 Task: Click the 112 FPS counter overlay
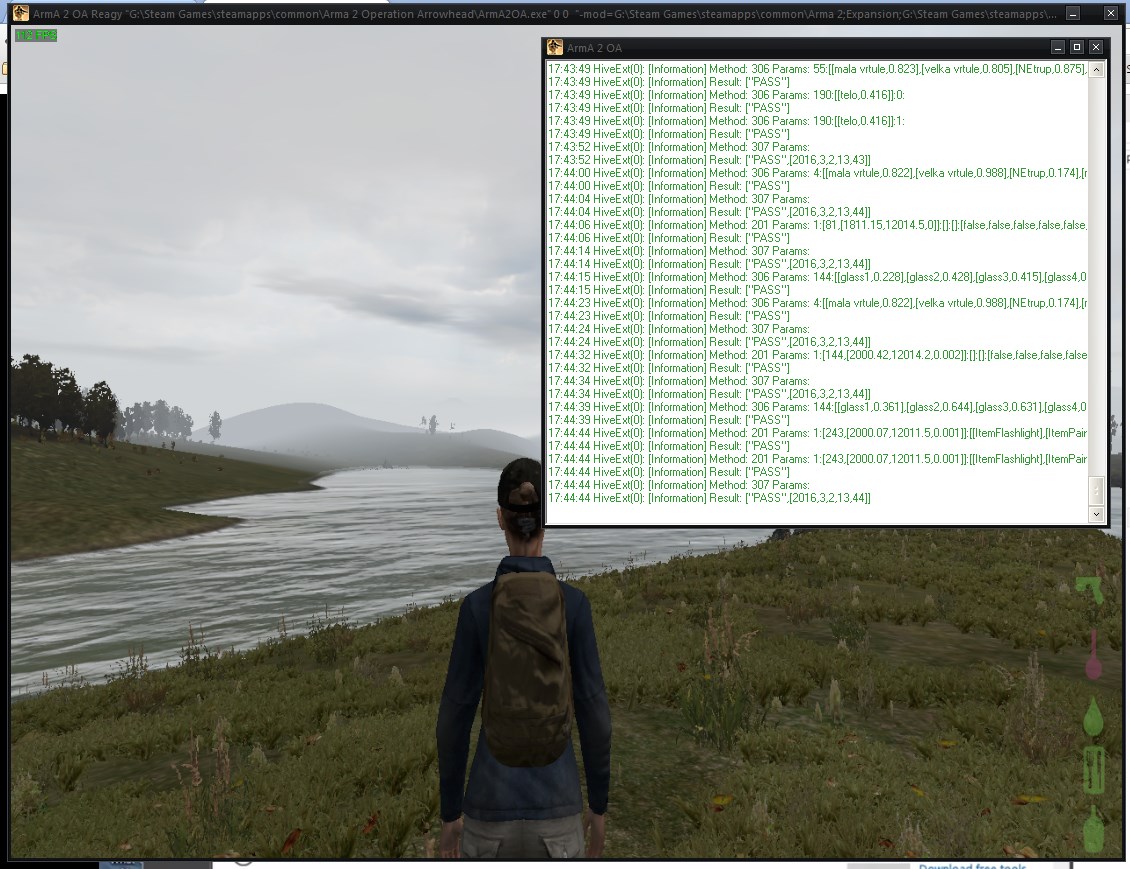coord(36,35)
